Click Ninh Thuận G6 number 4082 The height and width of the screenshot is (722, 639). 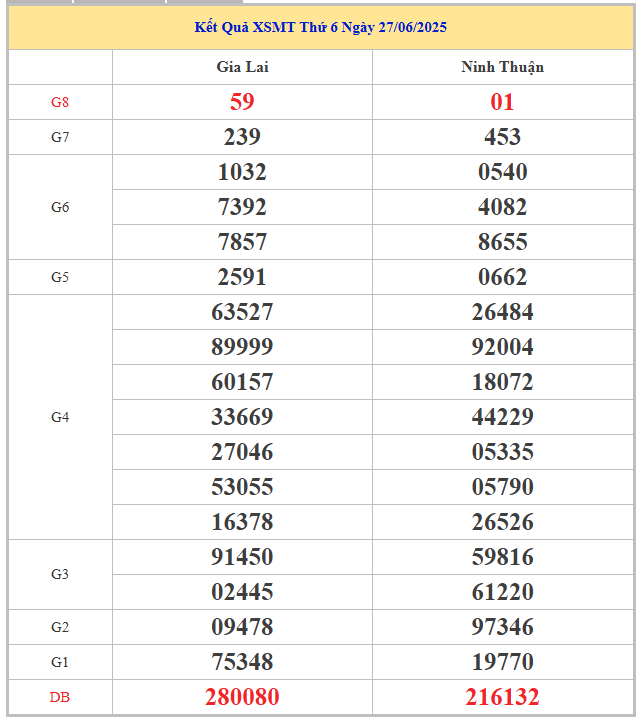[x=502, y=207]
